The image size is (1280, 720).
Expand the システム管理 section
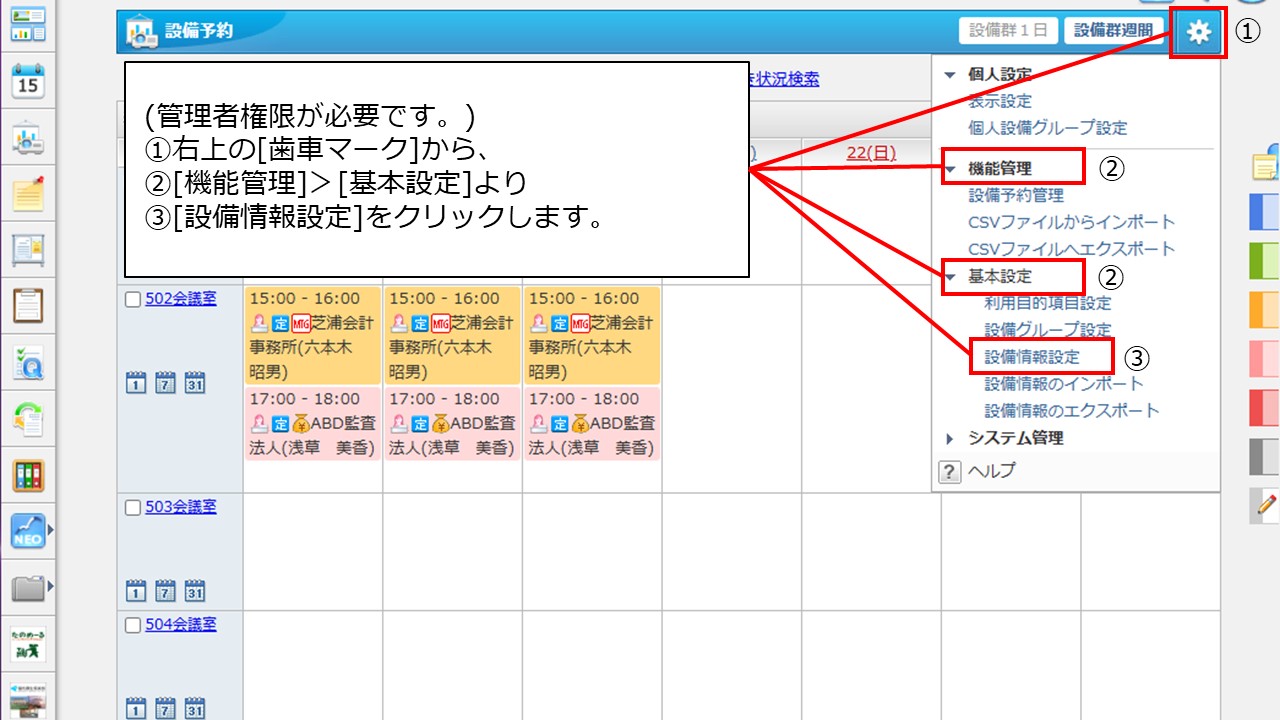coord(950,438)
